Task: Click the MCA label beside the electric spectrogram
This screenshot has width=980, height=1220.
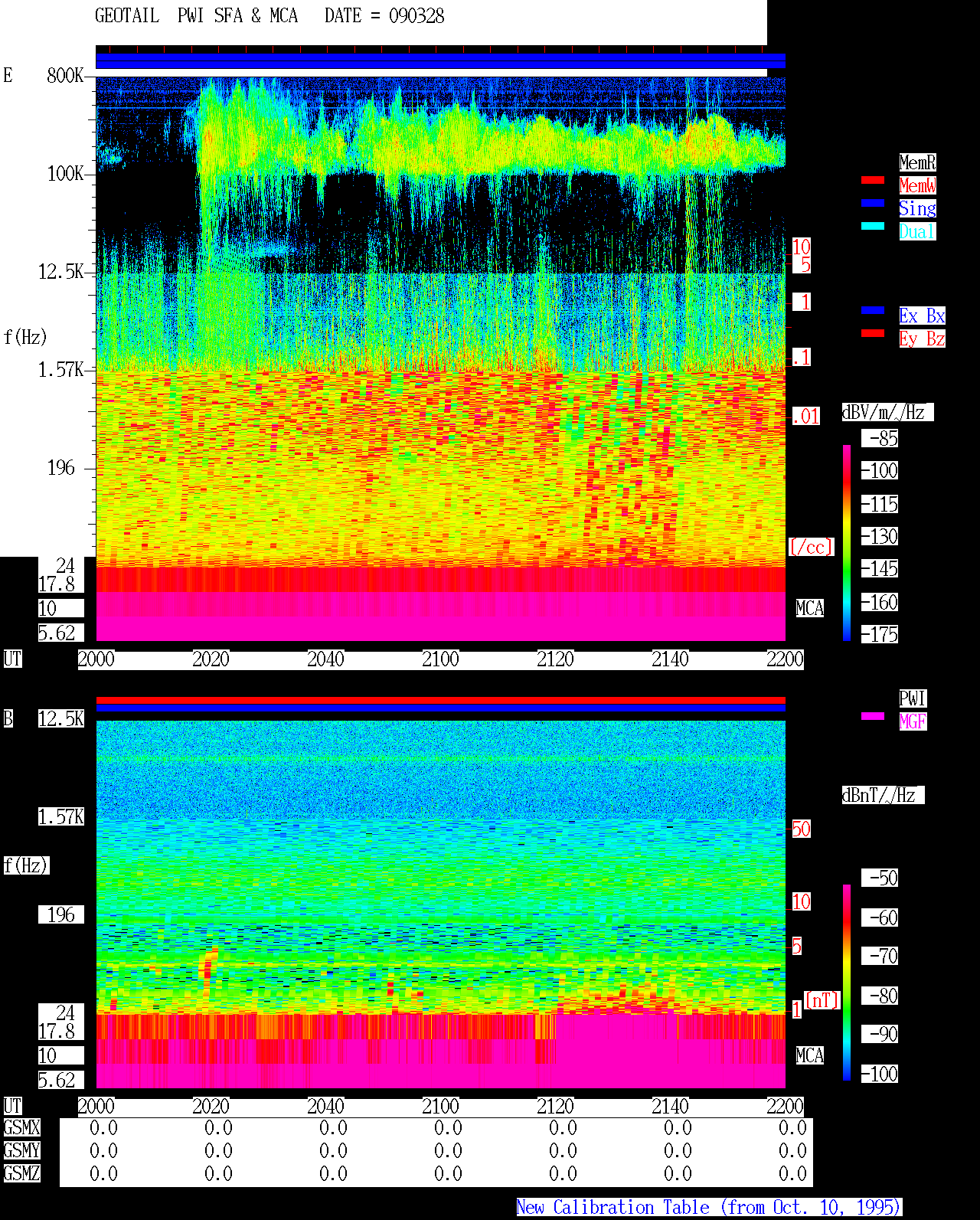Action: pos(809,609)
